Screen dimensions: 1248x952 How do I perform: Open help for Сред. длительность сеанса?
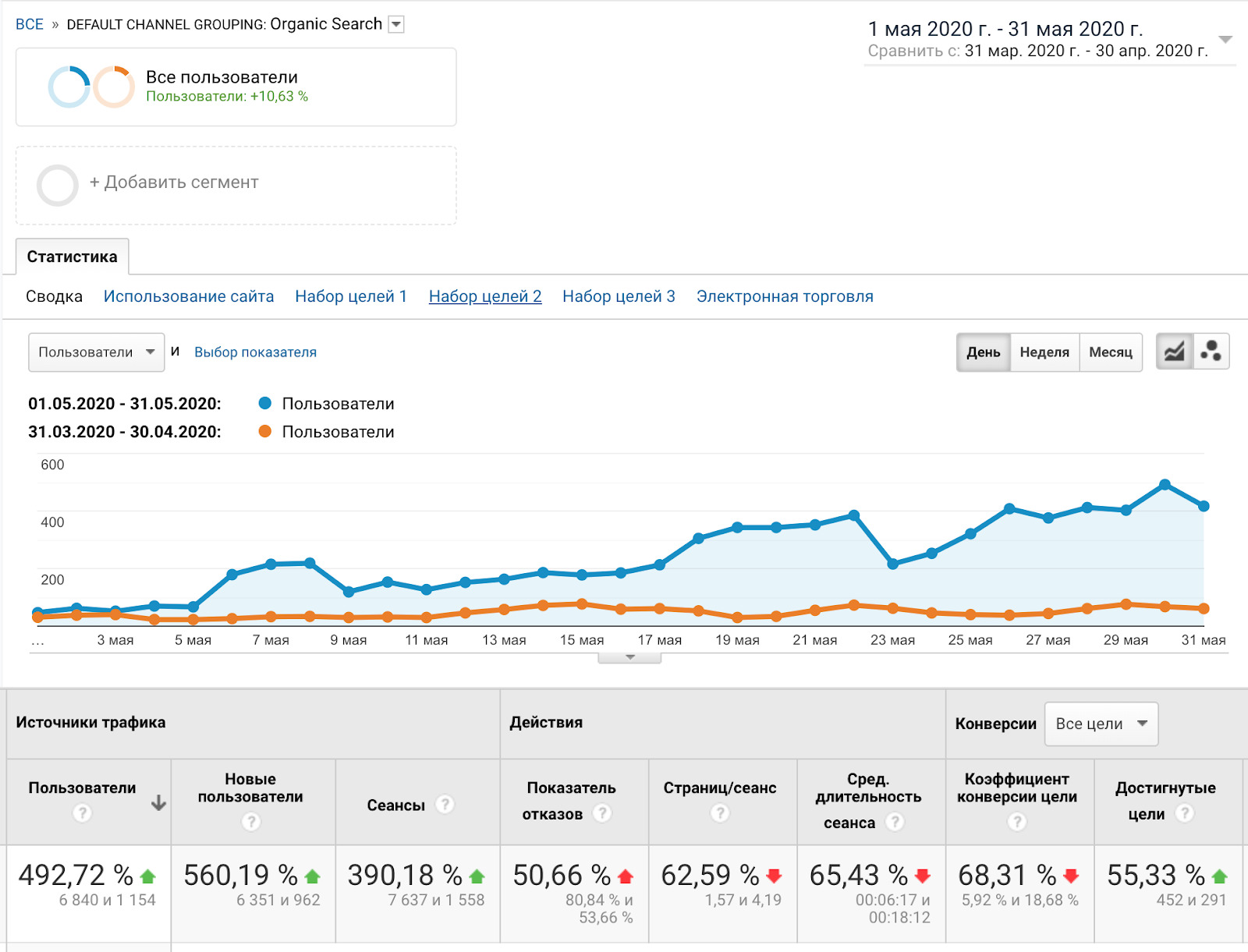tap(895, 822)
